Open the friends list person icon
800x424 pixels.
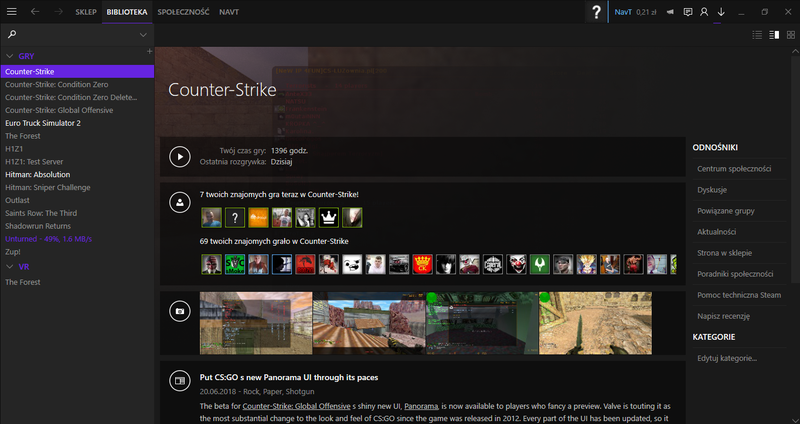pos(704,12)
